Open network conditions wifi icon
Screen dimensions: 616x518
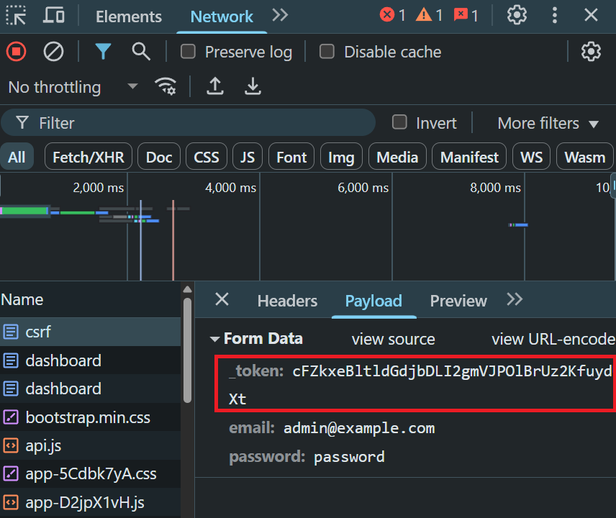point(166,87)
